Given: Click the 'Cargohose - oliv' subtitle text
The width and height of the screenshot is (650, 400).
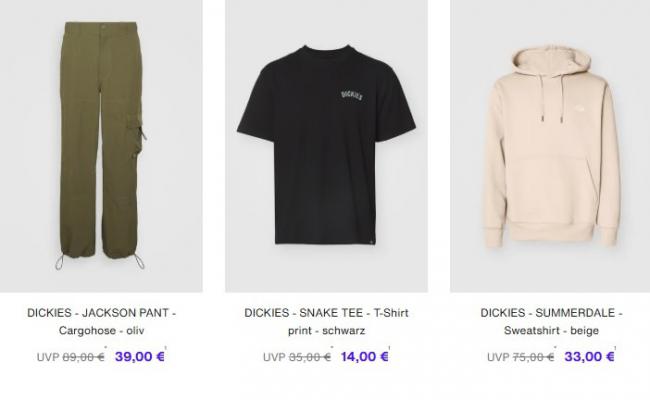Looking at the screenshot, I should tap(102, 330).
